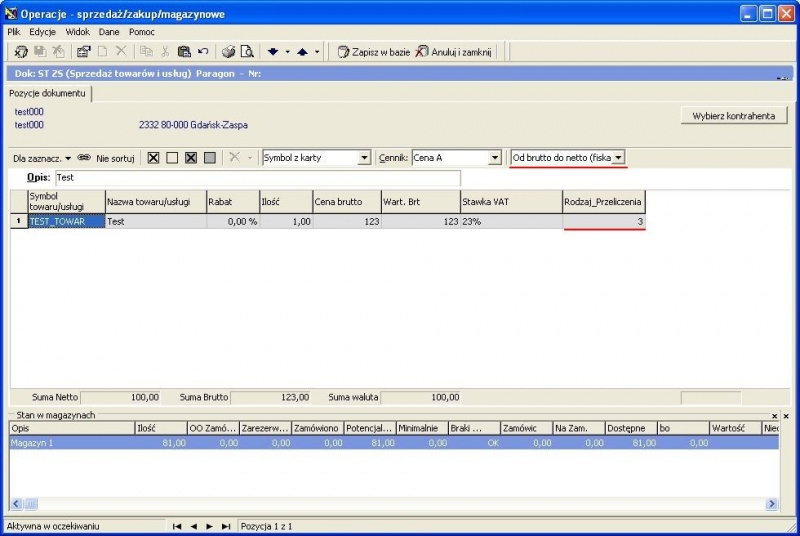Expand the Cennik Cena A dropdown

(x=494, y=158)
